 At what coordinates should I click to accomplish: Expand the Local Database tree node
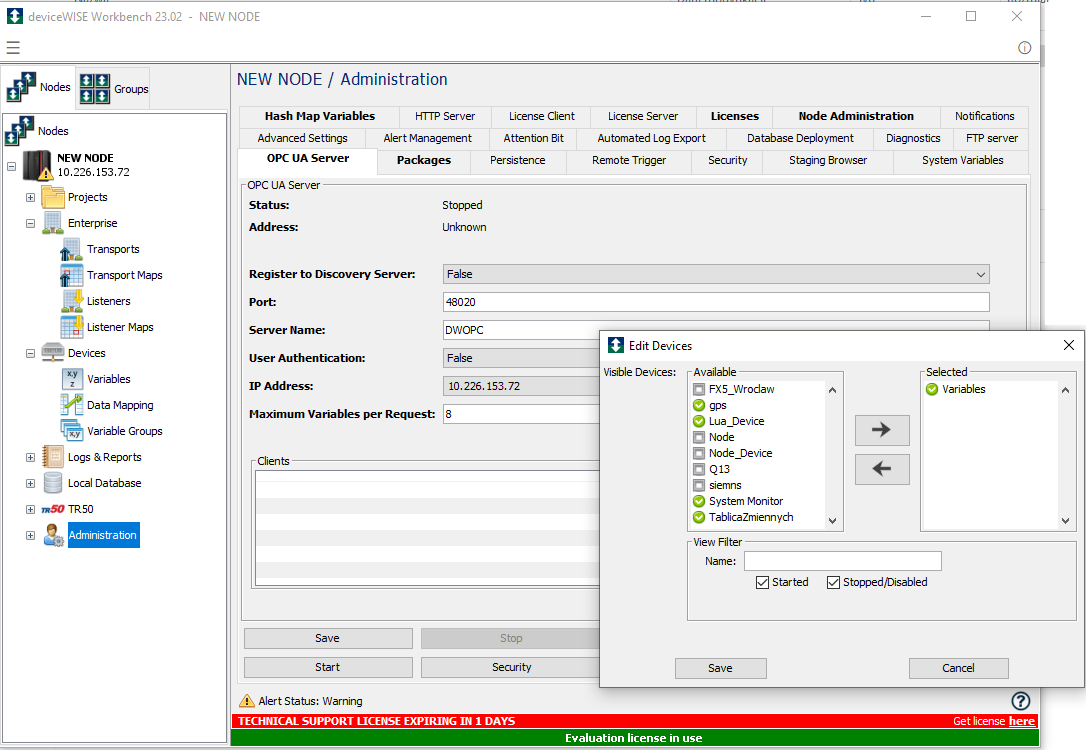[30, 484]
